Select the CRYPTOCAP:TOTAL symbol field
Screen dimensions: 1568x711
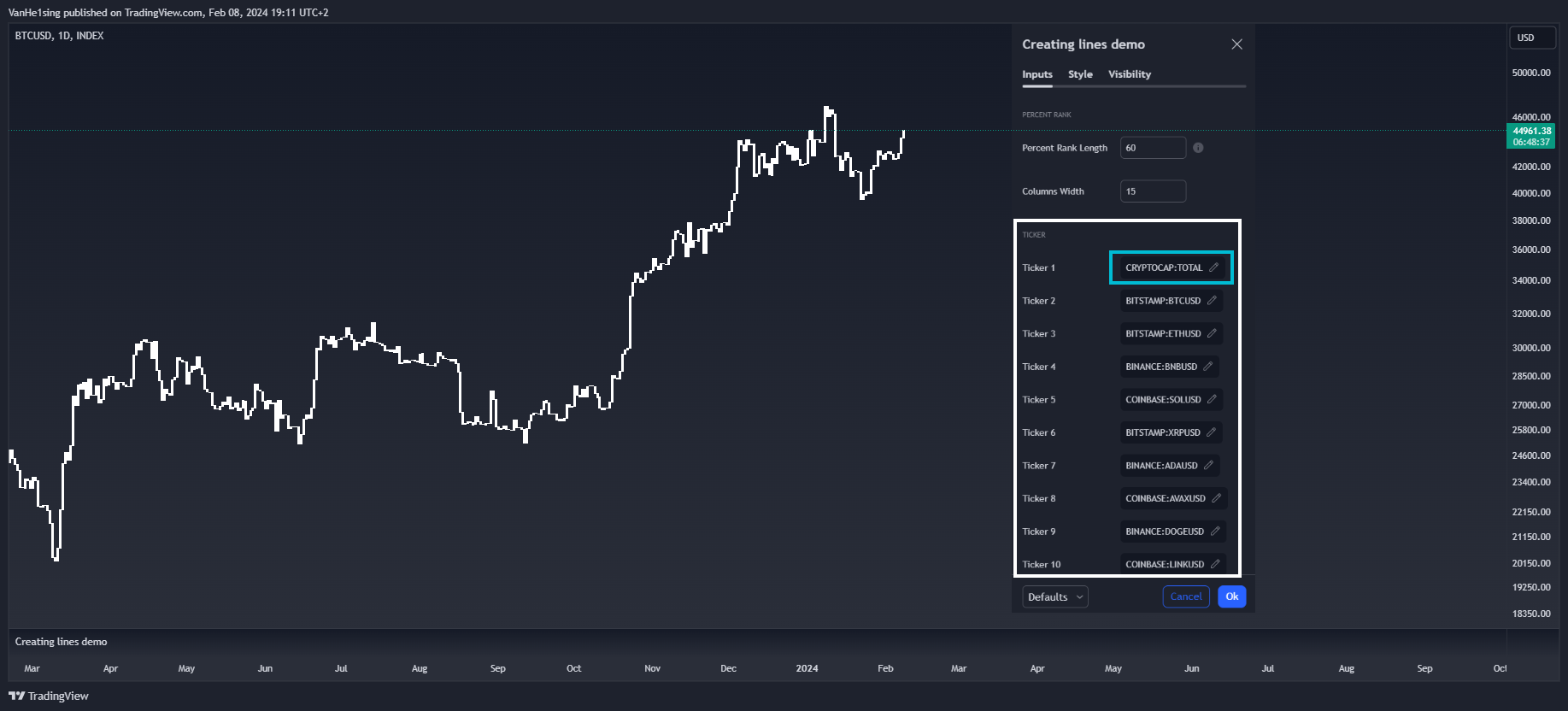(x=1172, y=267)
